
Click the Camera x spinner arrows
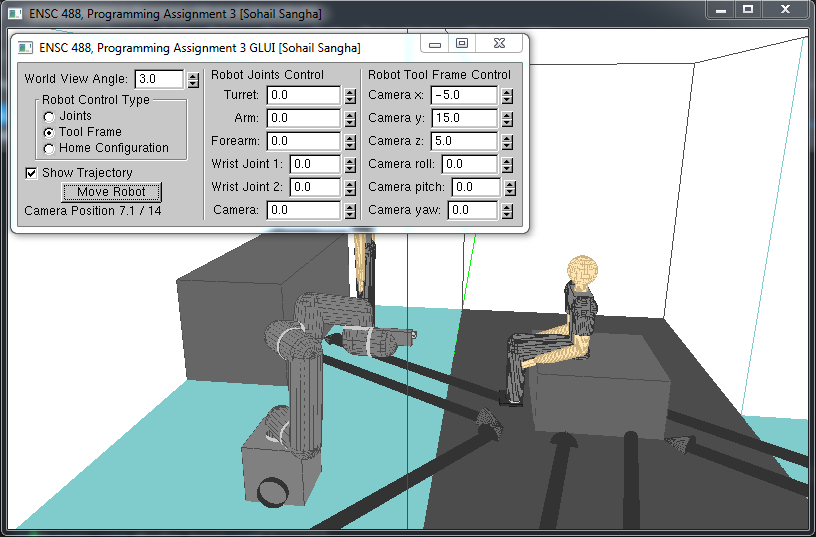point(507,96)
